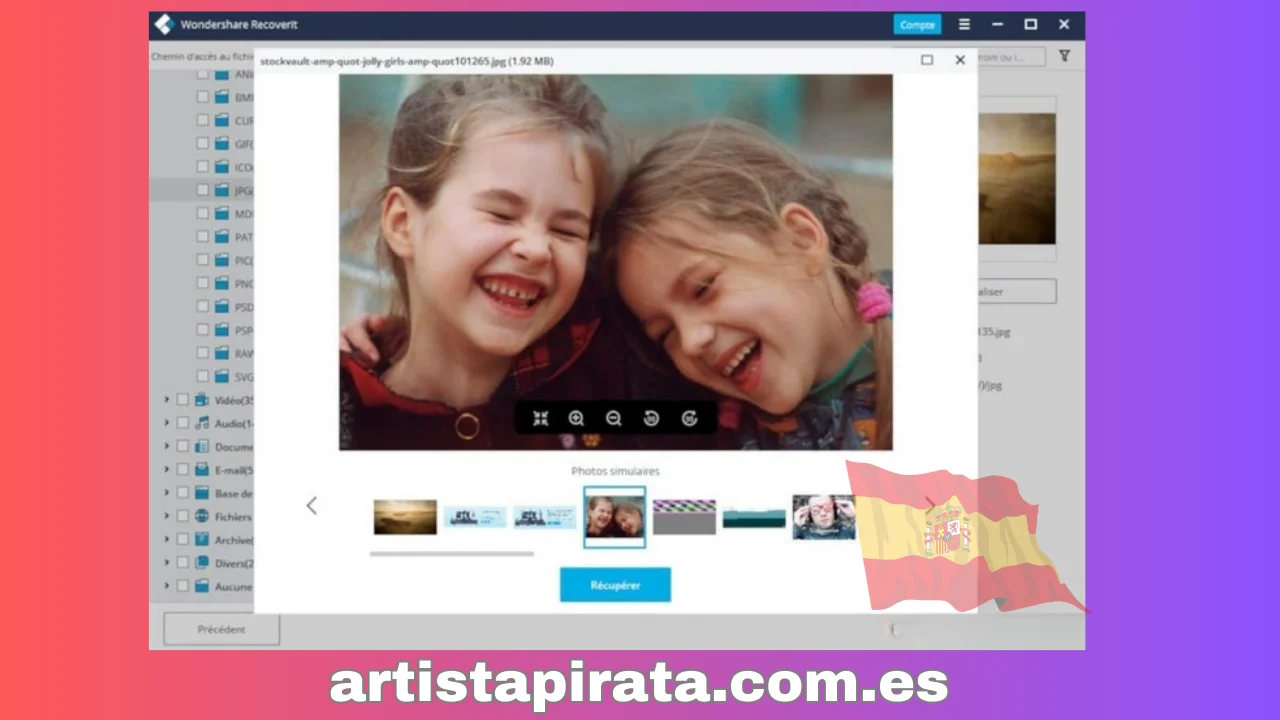Tick the PIC folder checkbox
Viewport: 1280px width, 720px height.
[203, 260]
